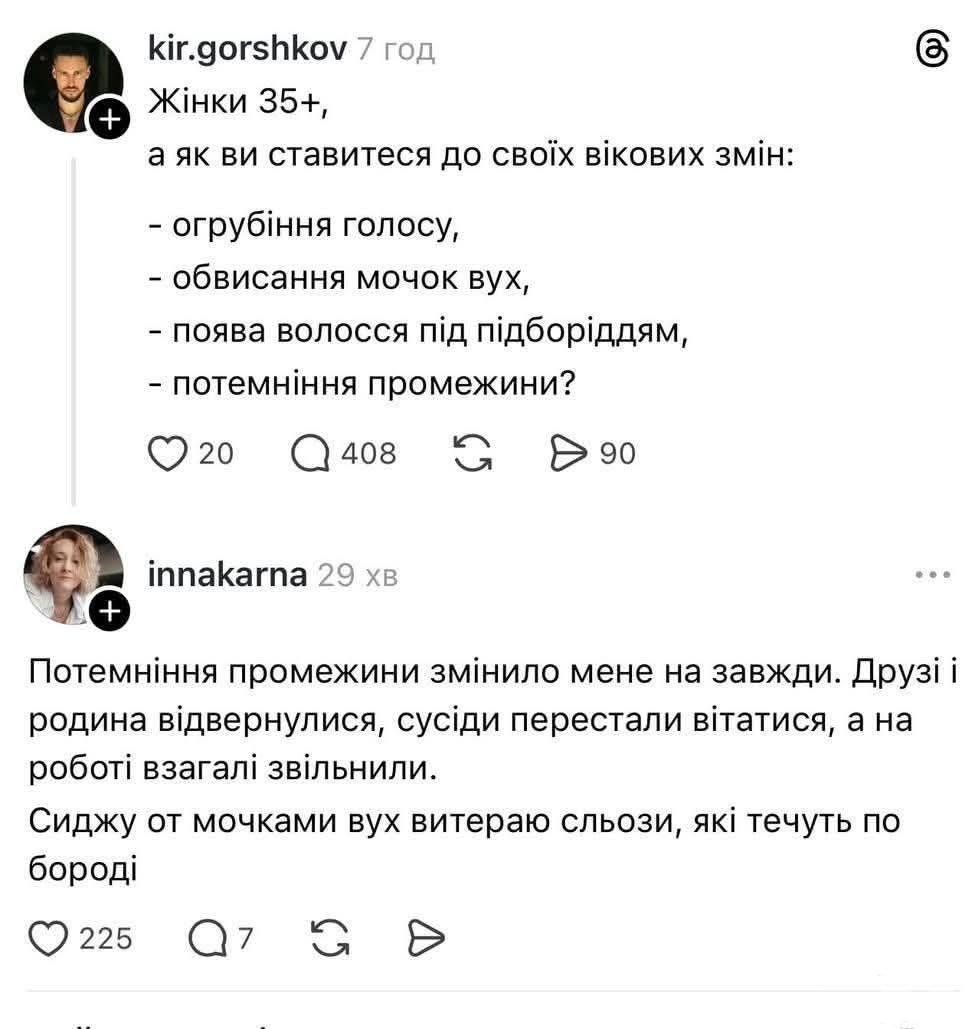Screen dimensions: 972x1029
Task: Repost kir.gorshkov's post
Action: (x=472, y=454)
